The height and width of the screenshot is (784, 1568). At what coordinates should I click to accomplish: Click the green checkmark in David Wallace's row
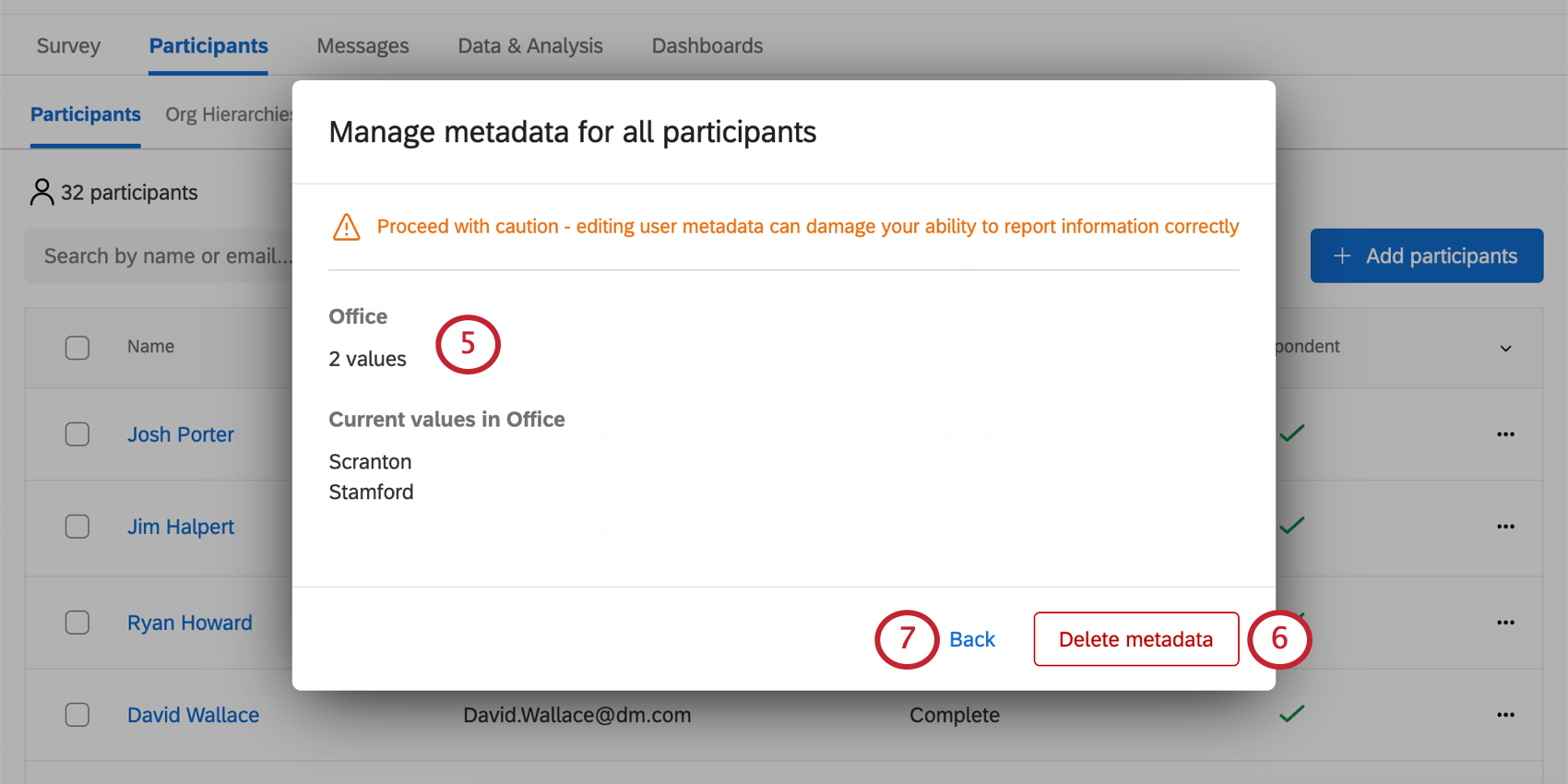pyautogui.click(x=1292, y=714)
